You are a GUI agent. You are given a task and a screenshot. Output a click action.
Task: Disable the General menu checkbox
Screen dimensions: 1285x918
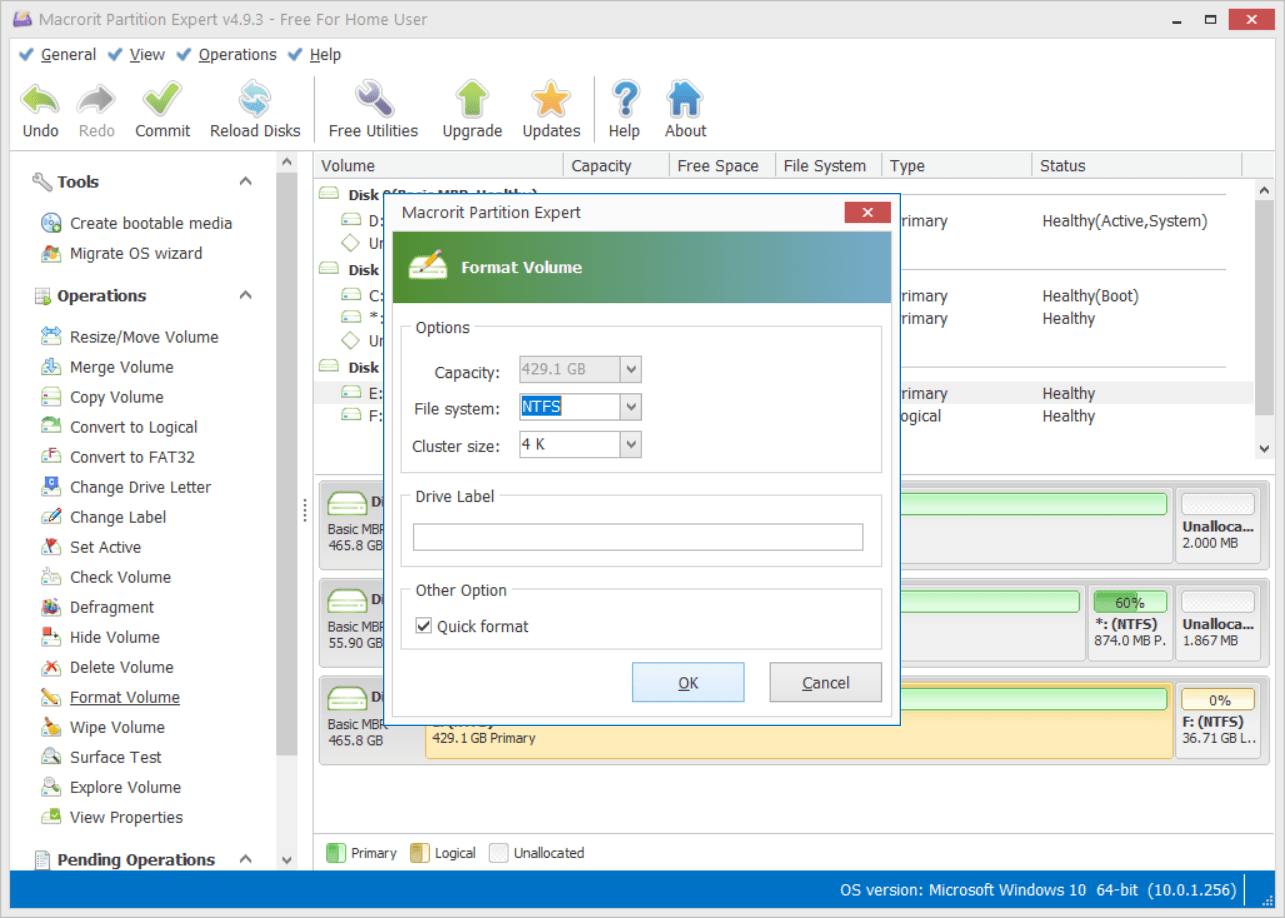[25, 54]
